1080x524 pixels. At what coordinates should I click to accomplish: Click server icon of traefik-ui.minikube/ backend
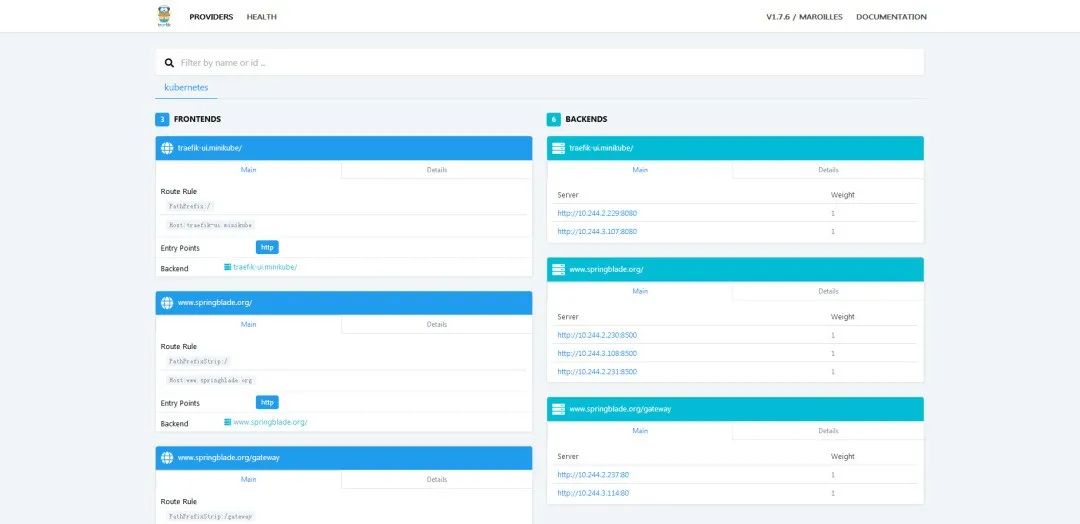(558, 148)
